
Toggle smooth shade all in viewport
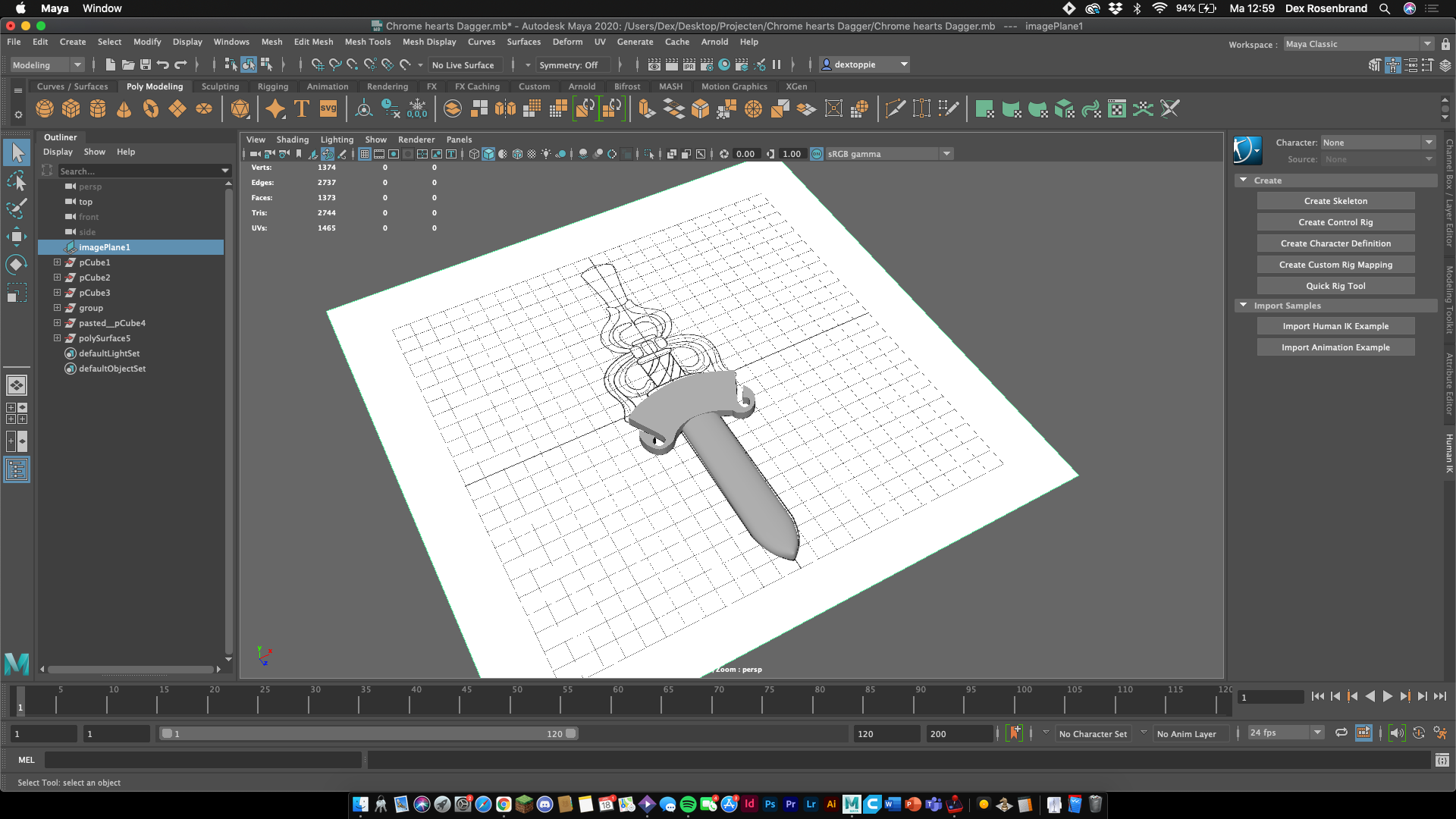pos(488,154)
